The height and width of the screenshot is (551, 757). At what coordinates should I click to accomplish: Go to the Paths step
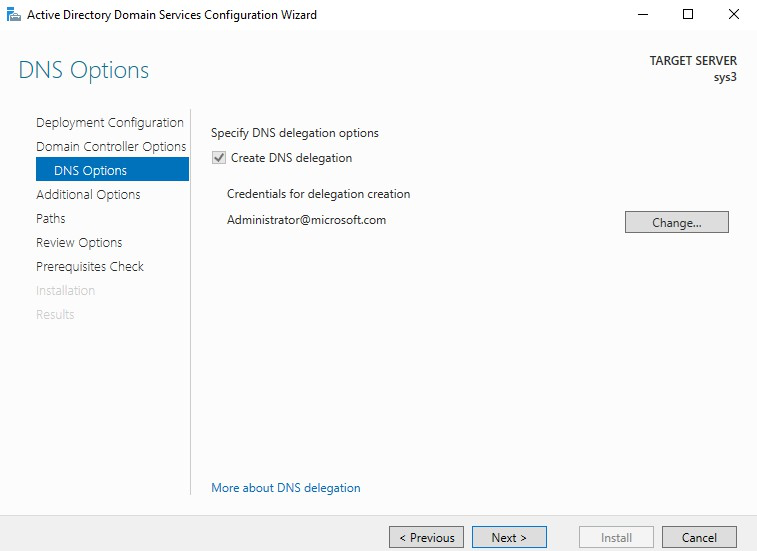click(x=51, y=218)
